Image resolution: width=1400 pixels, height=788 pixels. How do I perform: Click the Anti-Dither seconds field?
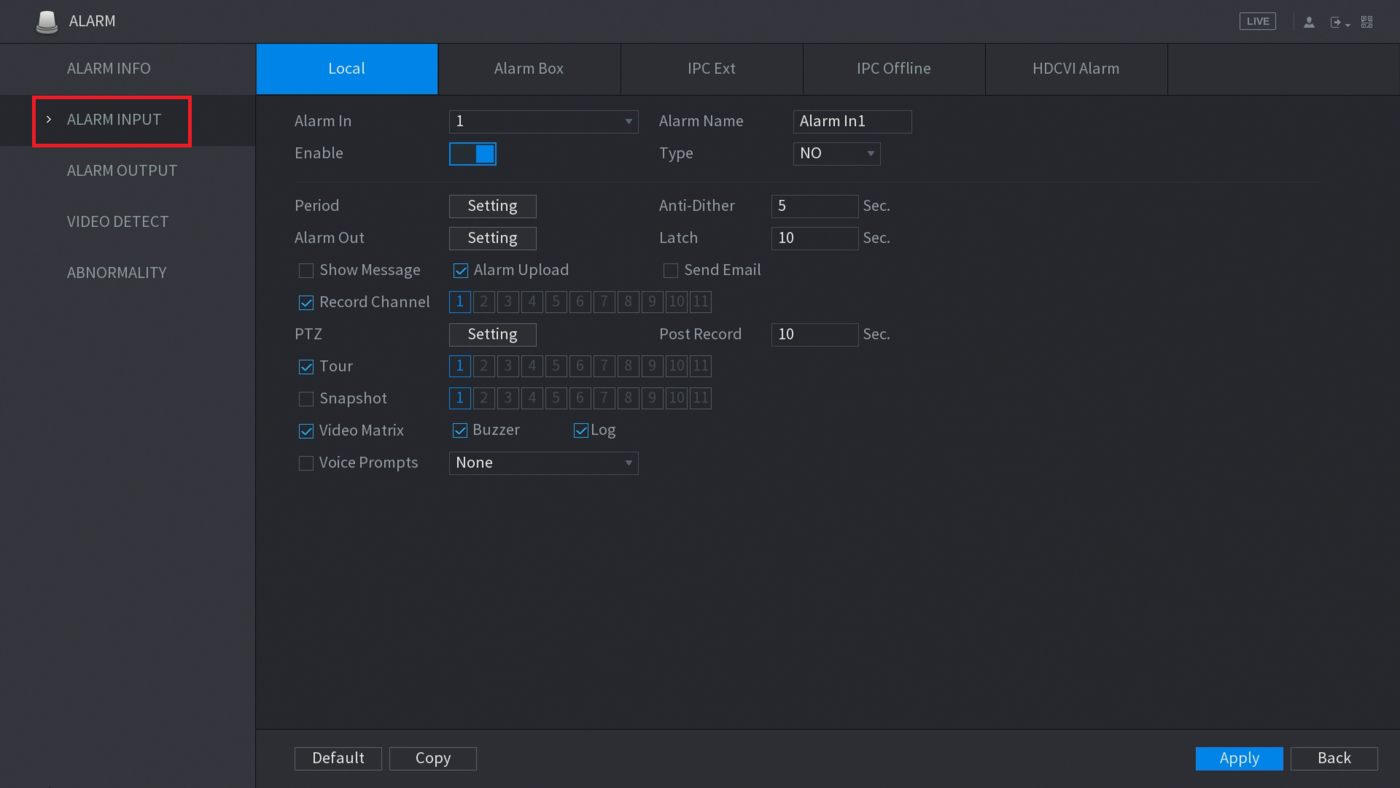click(814, 206)
